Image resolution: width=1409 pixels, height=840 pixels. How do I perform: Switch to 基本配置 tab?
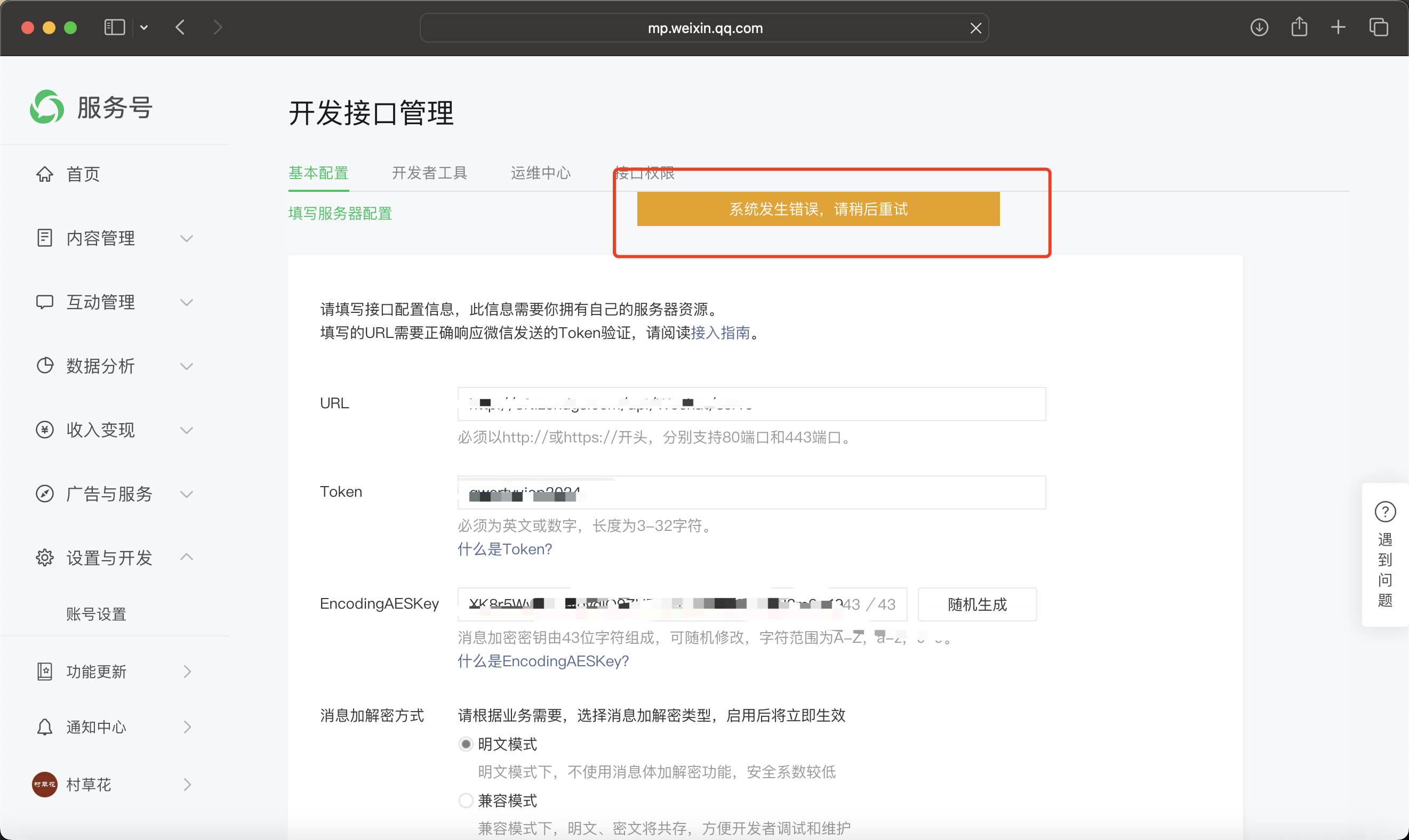point(318,173)
